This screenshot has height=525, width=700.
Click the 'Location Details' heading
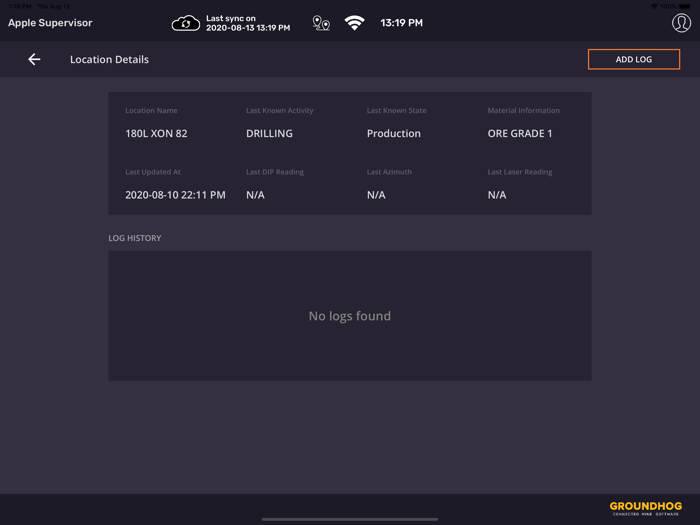click(109, 59)
